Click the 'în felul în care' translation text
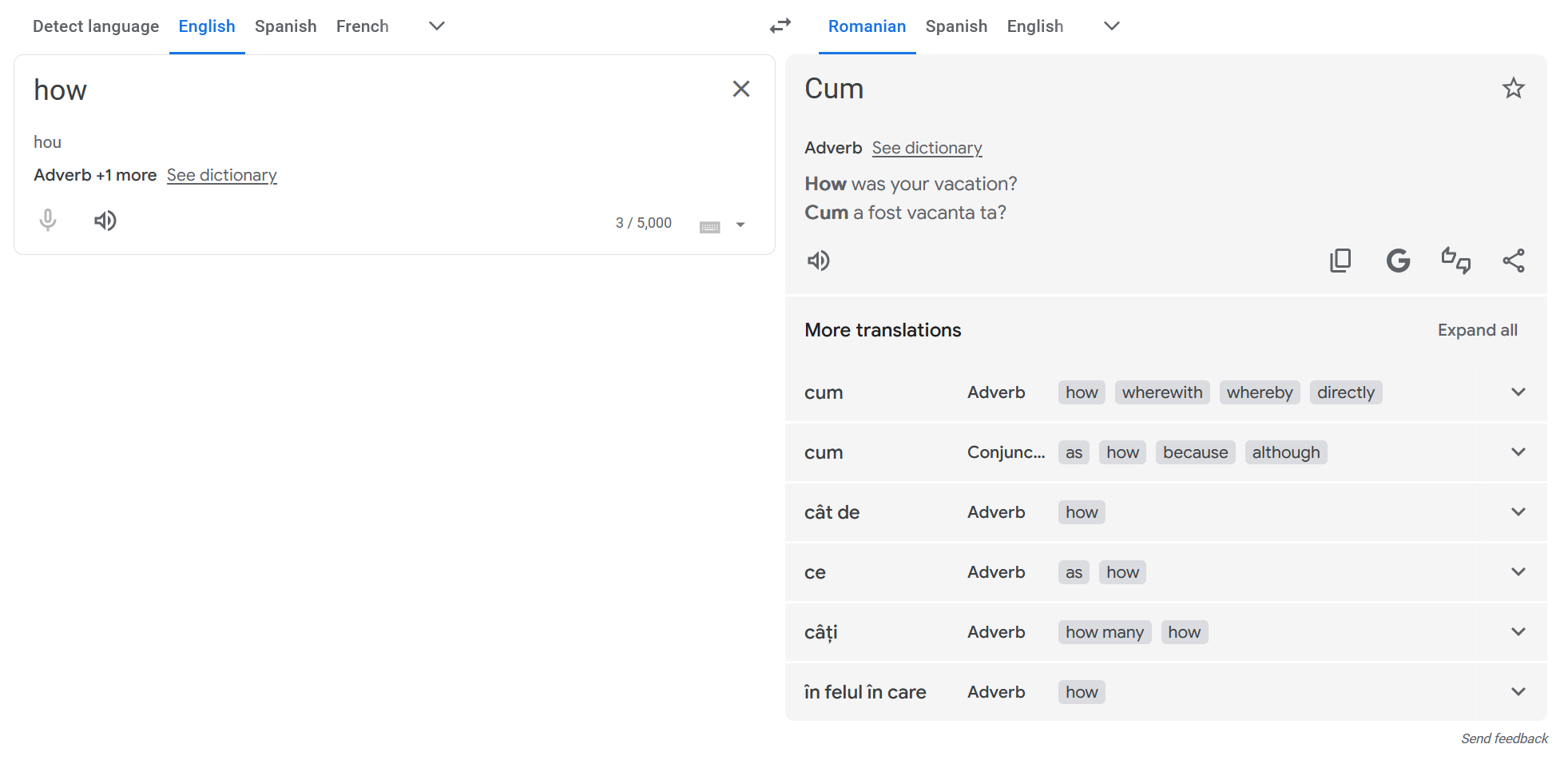The height and width of the screenshot is (780, 1568). click(865, 692)
